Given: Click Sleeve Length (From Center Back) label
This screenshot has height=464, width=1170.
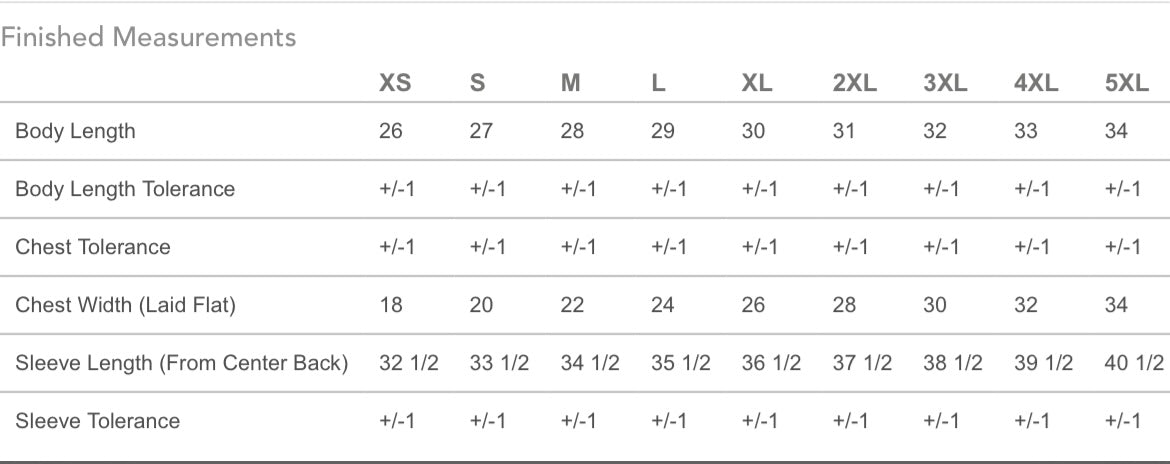Looking at the screenshot, I should point(182,363).
